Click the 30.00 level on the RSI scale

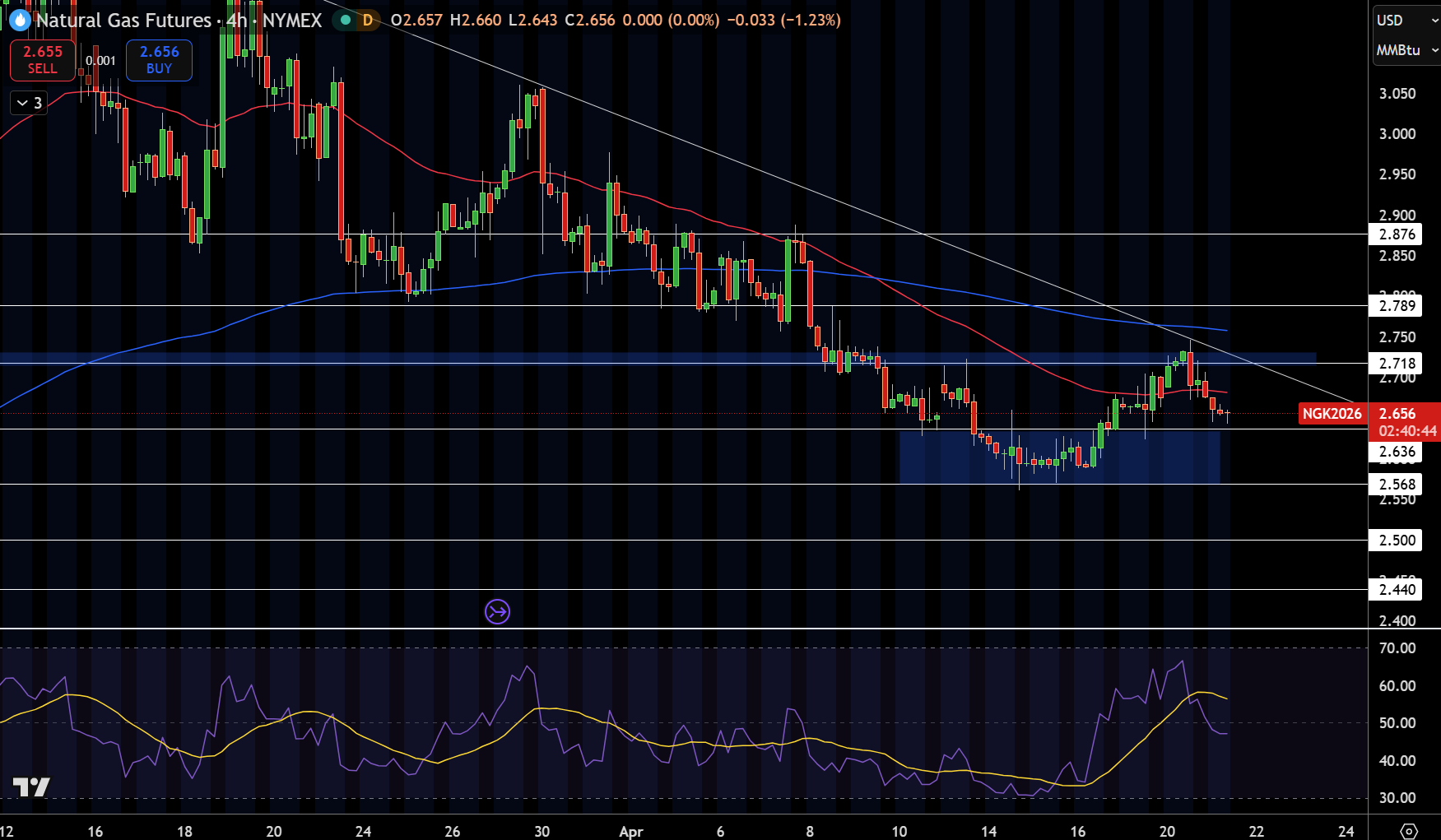(1397, 798)
